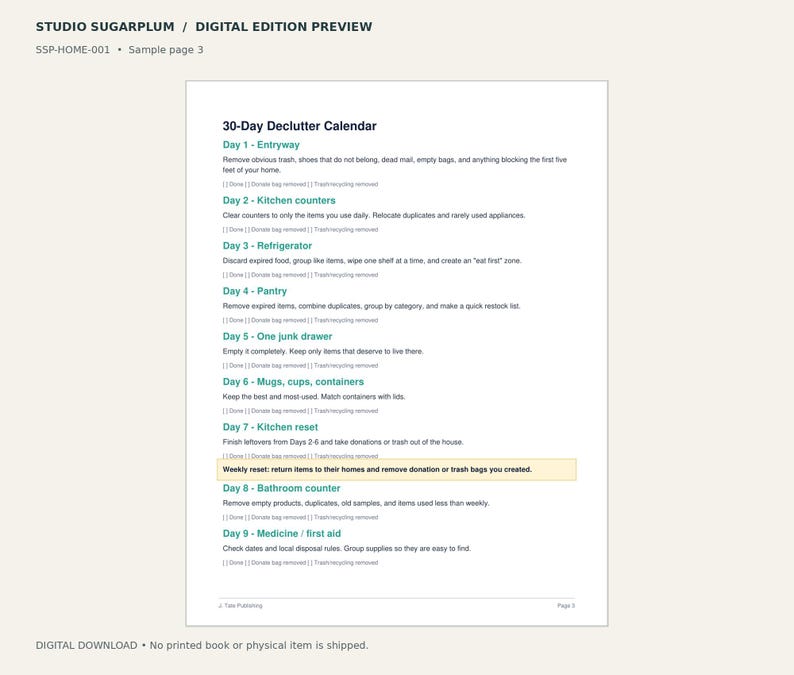The height and width of the screenshot is (675, 794).
Task: Click text 'Remove expired items, combine duplicates'
Action: [292, 306]
